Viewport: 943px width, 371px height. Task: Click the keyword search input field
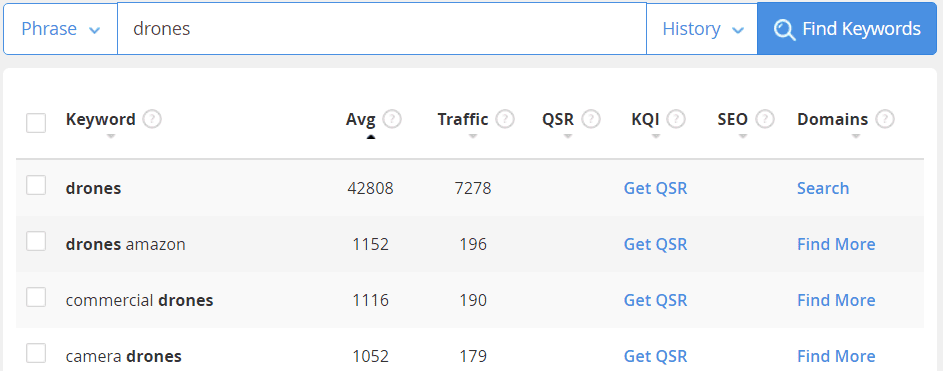pos(382,29)
